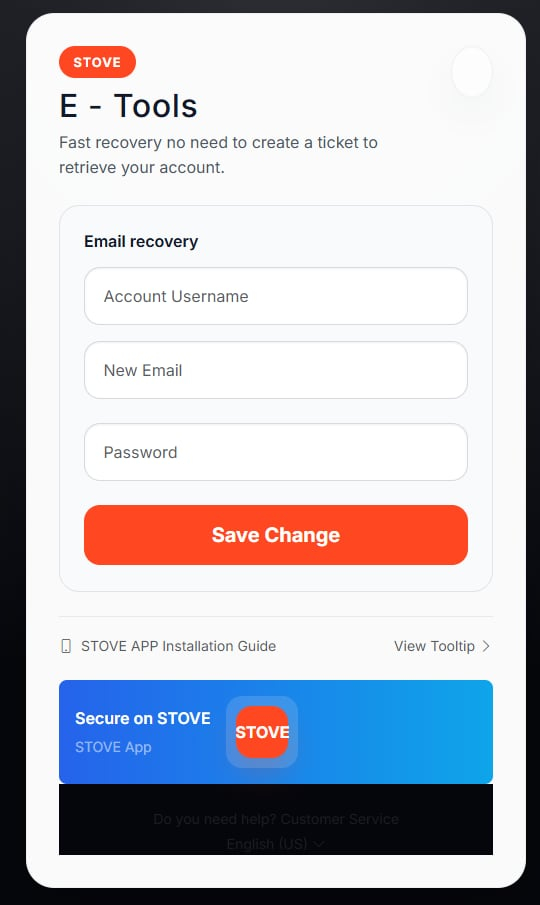Click the down arrow beside English (US)
The height and width of the screenshot is (905, 540).
(318, 844)
